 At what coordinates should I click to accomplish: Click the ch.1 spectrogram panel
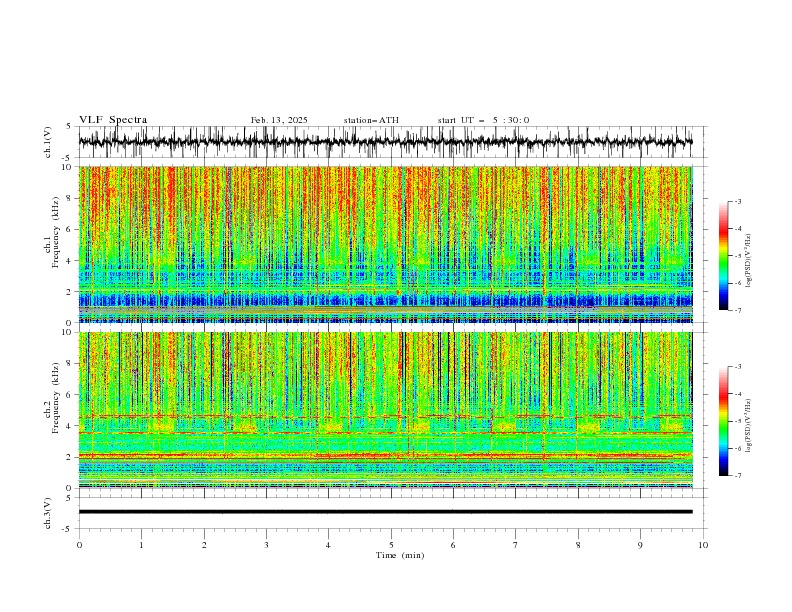click(386, 244)
